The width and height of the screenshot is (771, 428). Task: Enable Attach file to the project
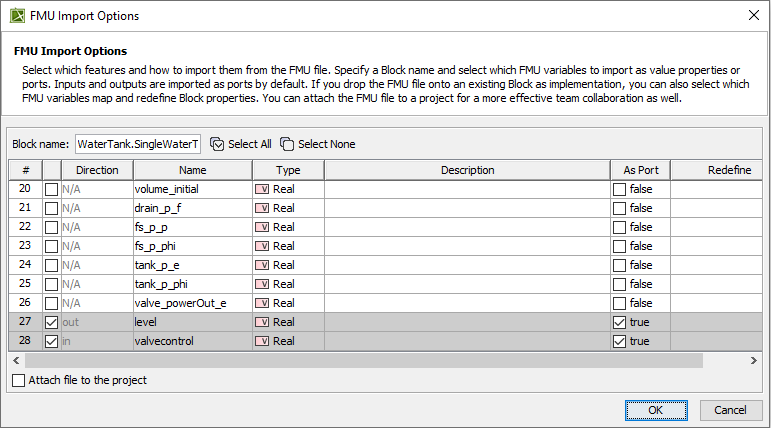[18, 380]
